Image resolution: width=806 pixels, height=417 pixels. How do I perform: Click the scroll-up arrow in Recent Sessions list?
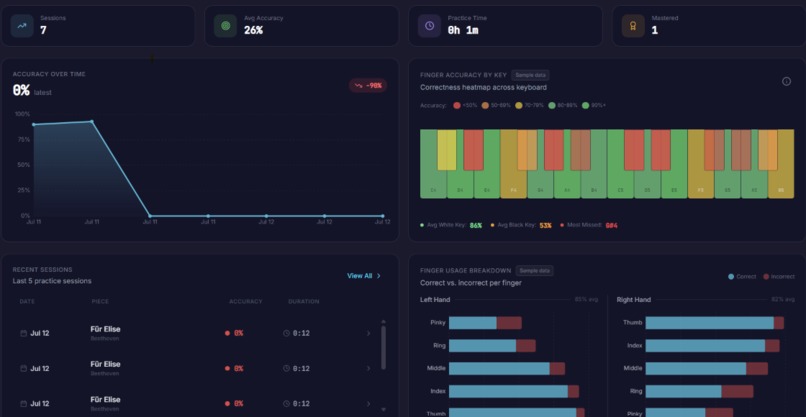[x=383, y=322]
